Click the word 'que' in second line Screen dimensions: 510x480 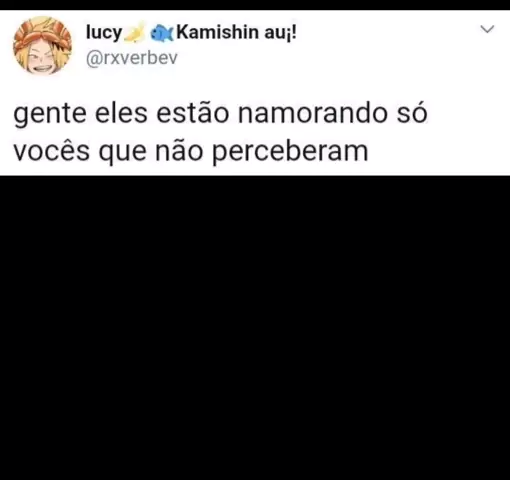pyautogui.click(x=123, y=154)
